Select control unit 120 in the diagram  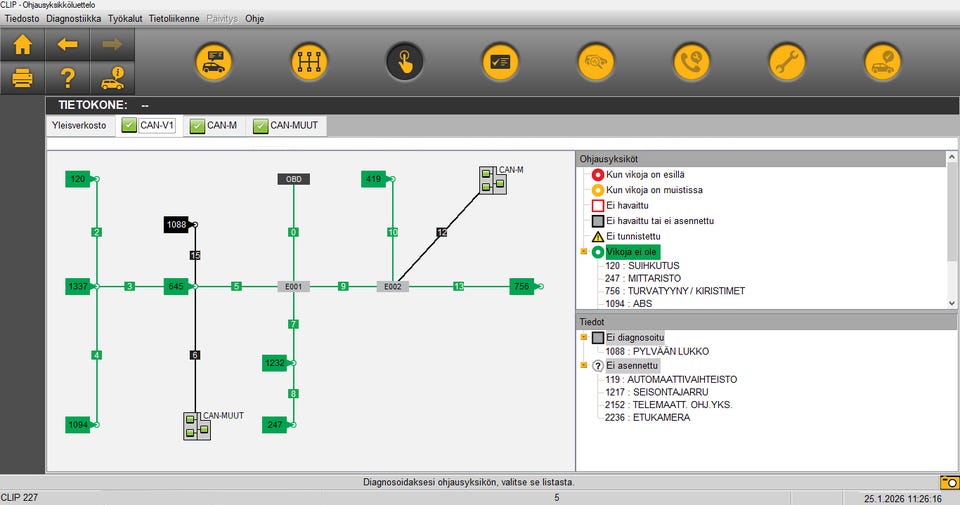78,179
